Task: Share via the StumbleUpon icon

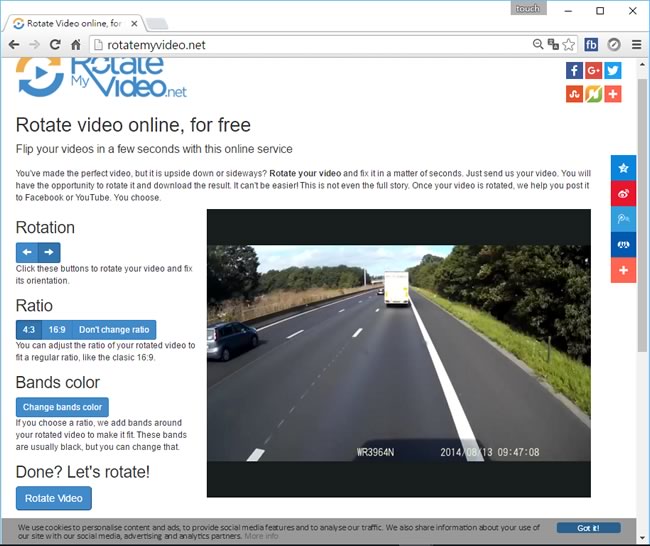Action: [574, 93]
